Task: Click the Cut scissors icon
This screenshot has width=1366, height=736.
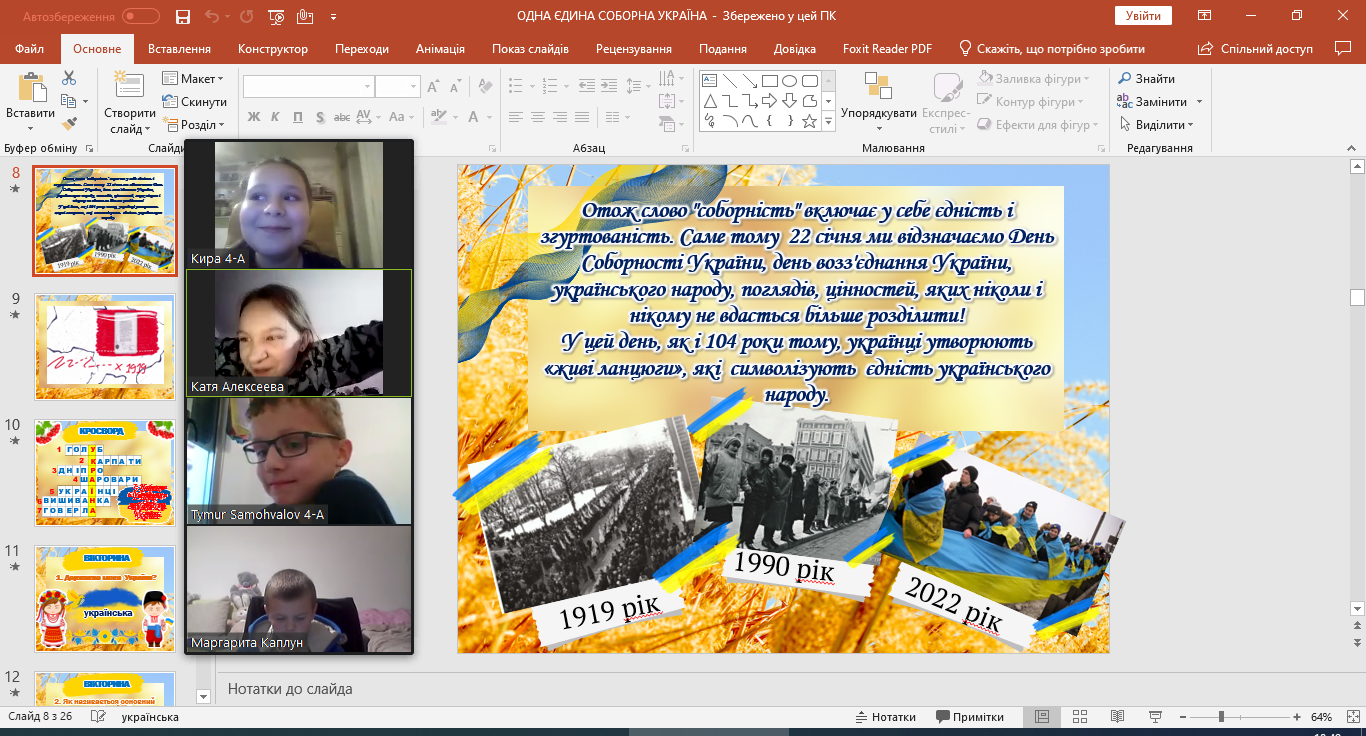Action: coord(69,78)
